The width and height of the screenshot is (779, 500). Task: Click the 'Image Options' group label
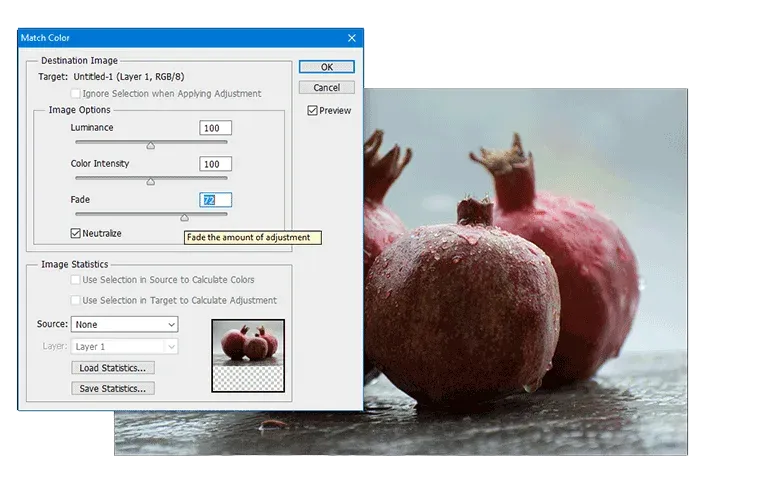(x=79, y=110)
